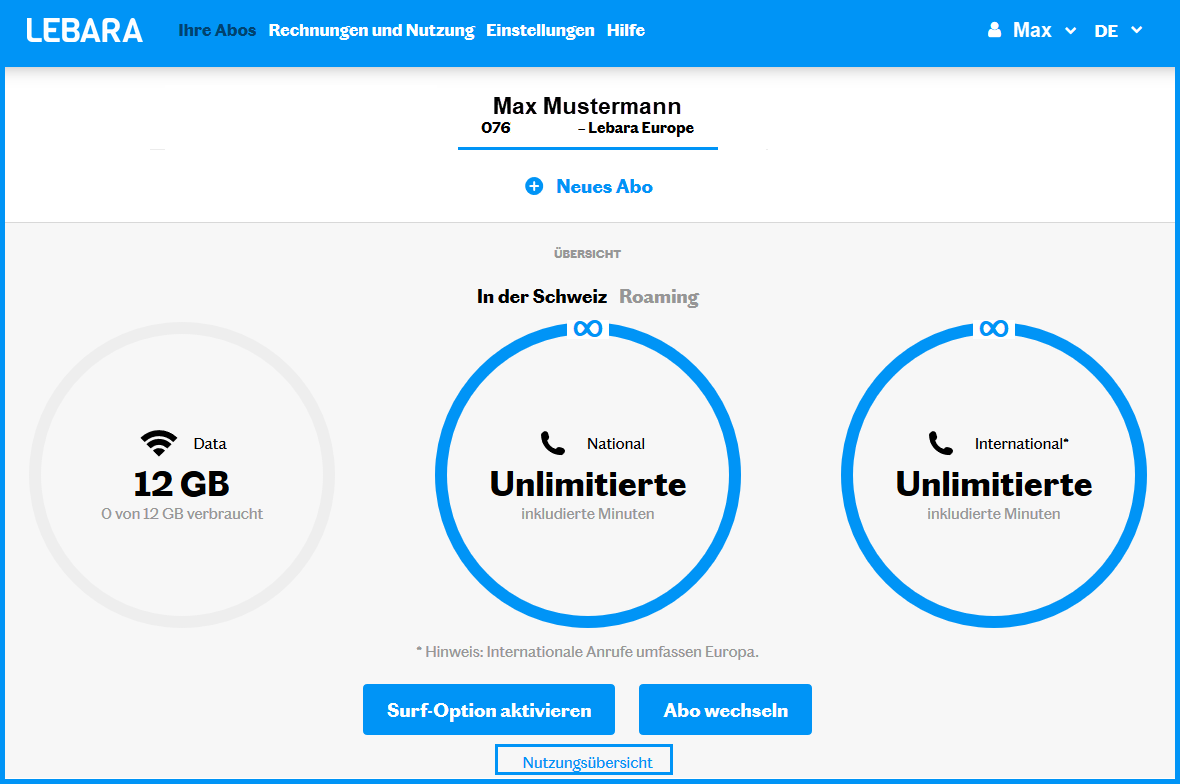Open Einstellungen in the top navigation
1180x784 pixels.
pos(540,30)
